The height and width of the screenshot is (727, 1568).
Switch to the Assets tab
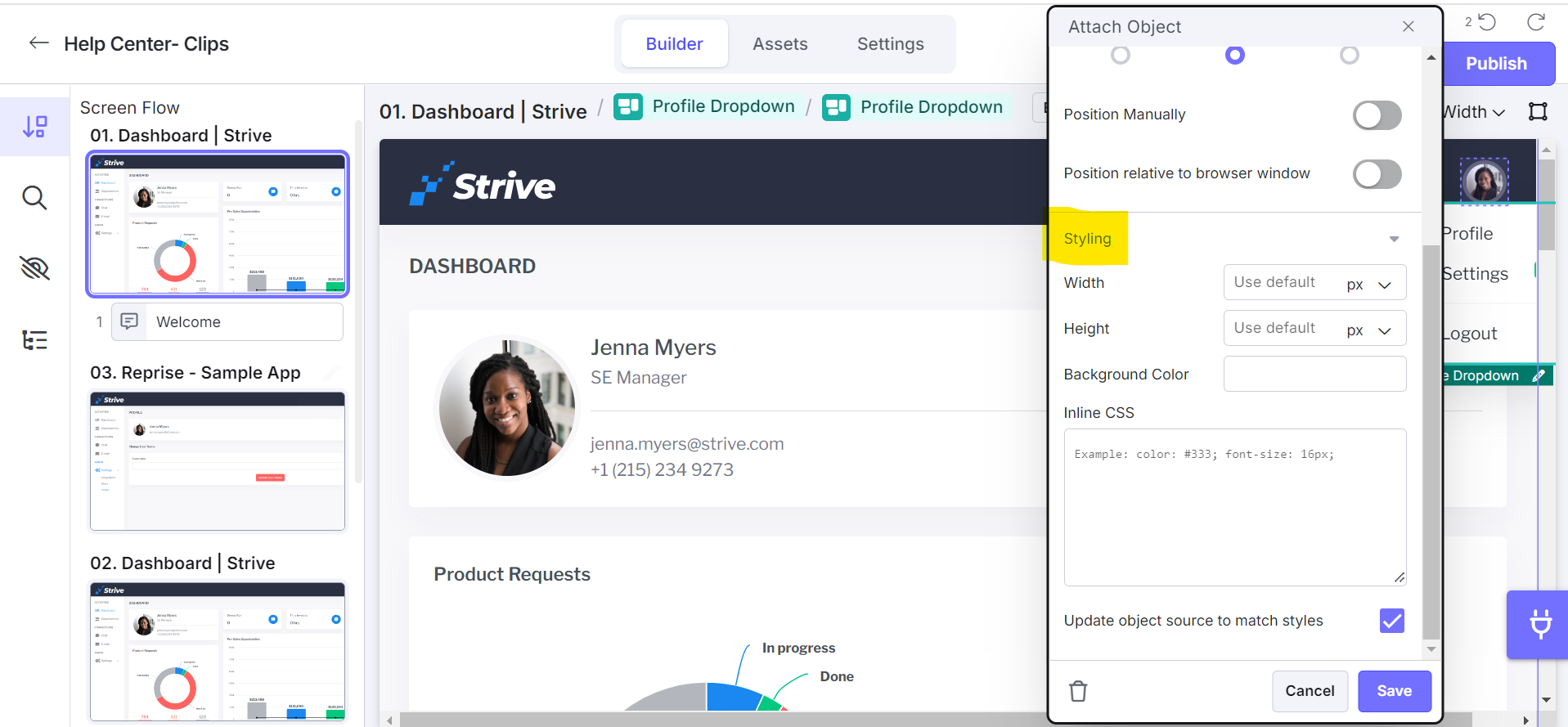(x=780, y=43)
